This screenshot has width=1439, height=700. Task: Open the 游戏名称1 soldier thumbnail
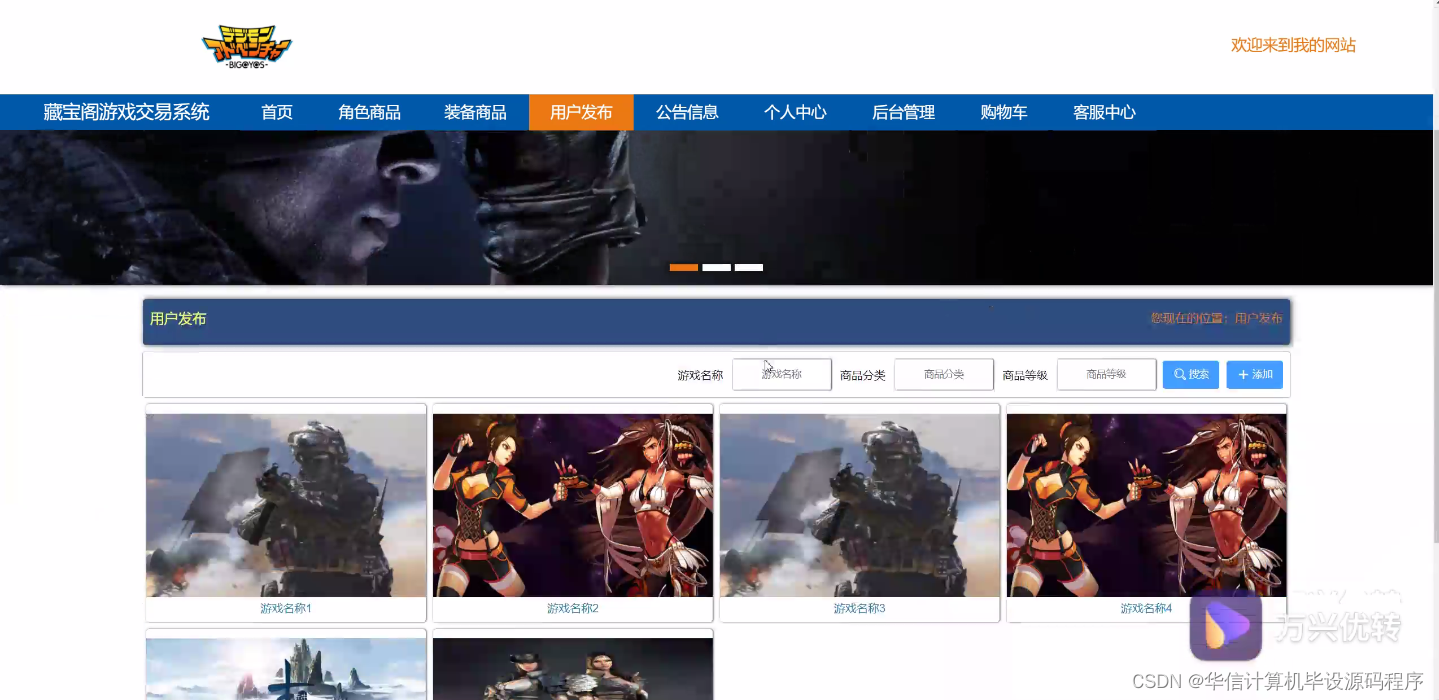point(286,505)
